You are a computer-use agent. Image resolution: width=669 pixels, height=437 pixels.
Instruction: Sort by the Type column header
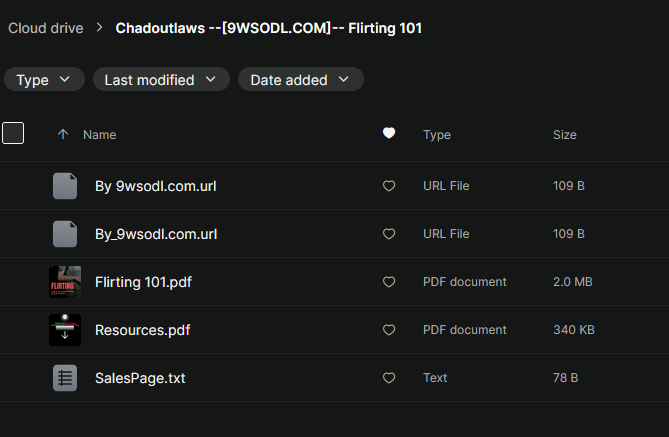437,134
